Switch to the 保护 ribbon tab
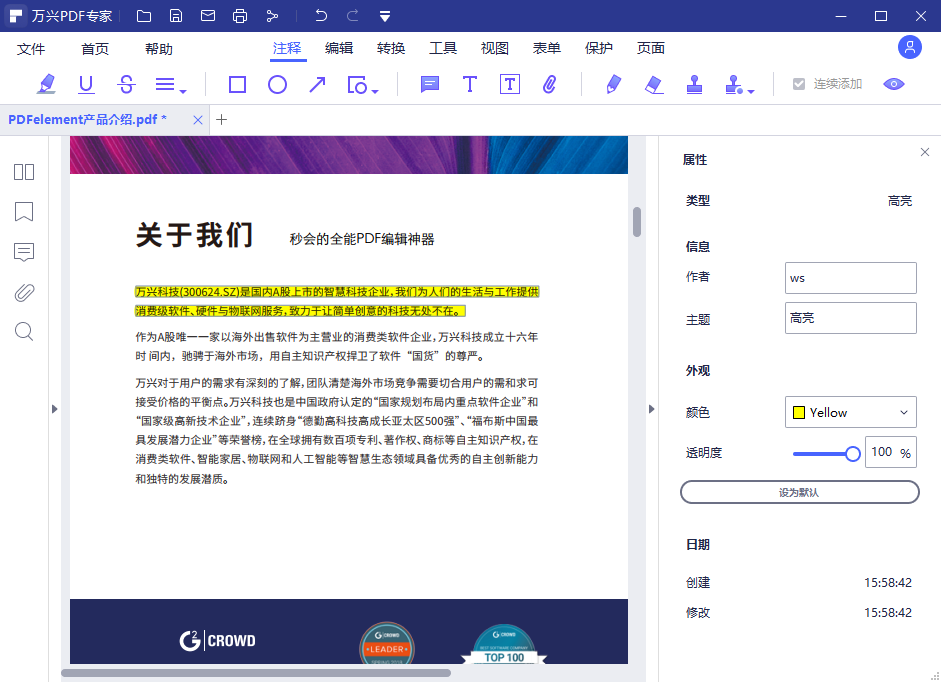This screenshot has height=682, width=941. [599, 48]
